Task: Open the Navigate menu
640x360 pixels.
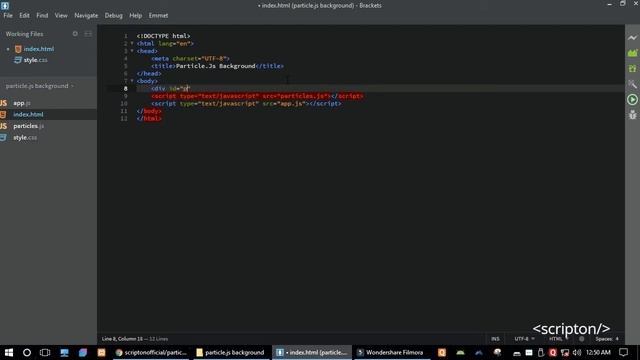Action: coord(86,16)
